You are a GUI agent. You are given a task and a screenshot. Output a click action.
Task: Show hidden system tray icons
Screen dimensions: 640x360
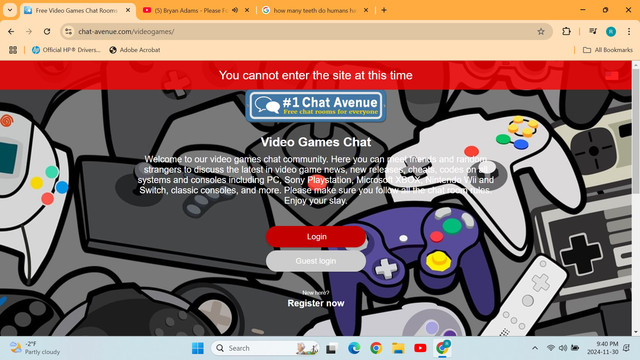point(535,348)
